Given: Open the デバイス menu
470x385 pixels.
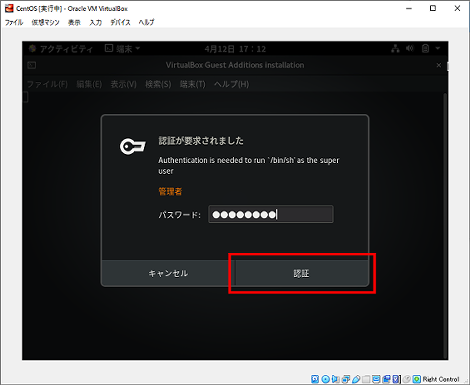Looking at the screenshot, I should click(120, 22).
